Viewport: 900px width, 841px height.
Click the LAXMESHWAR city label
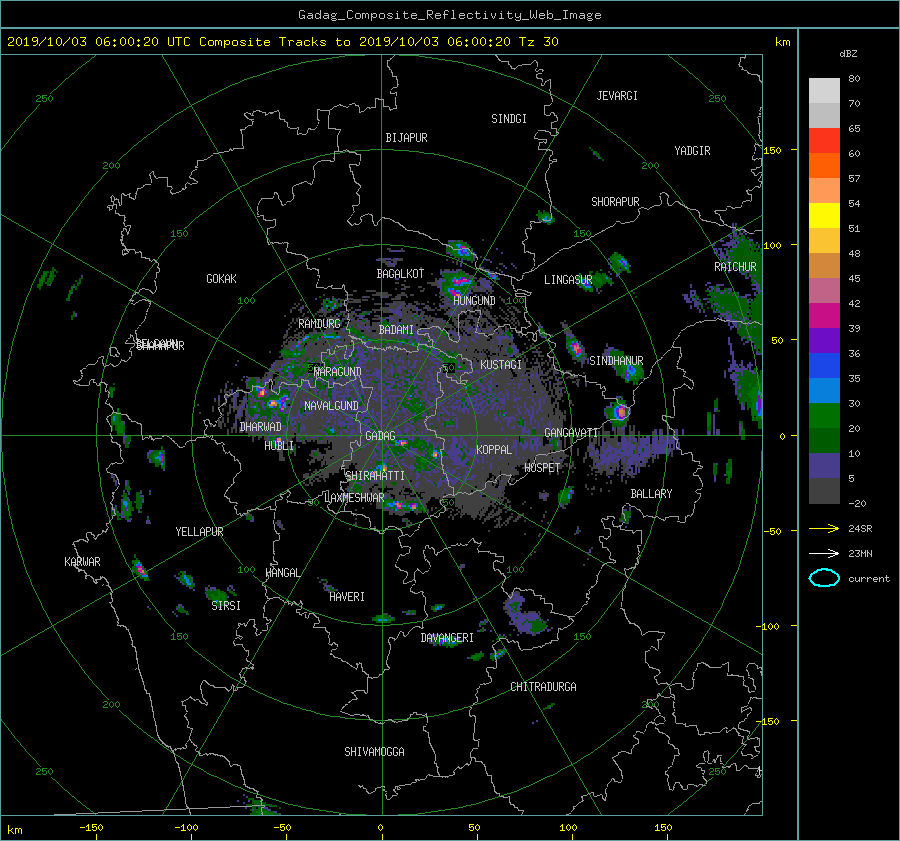coord(354,498)
